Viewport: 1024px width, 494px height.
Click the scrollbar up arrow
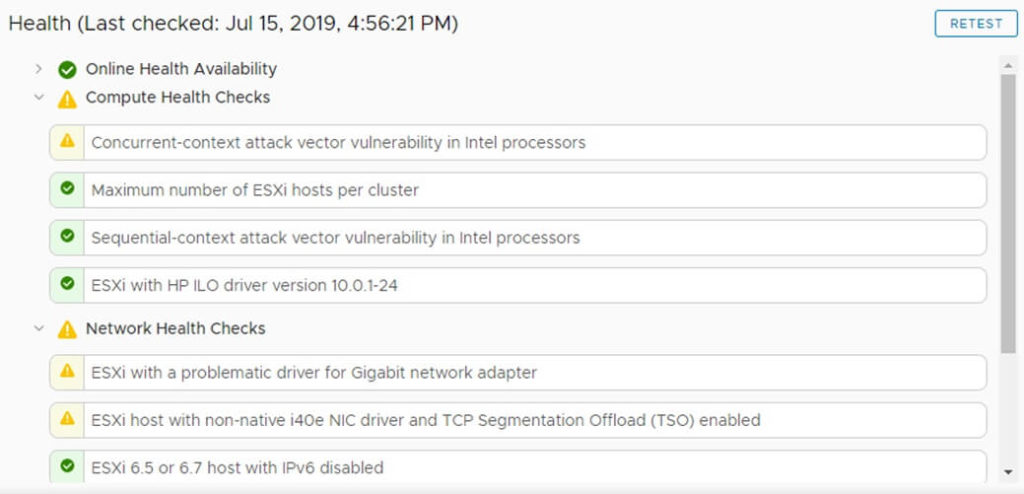coord(1008,65)
